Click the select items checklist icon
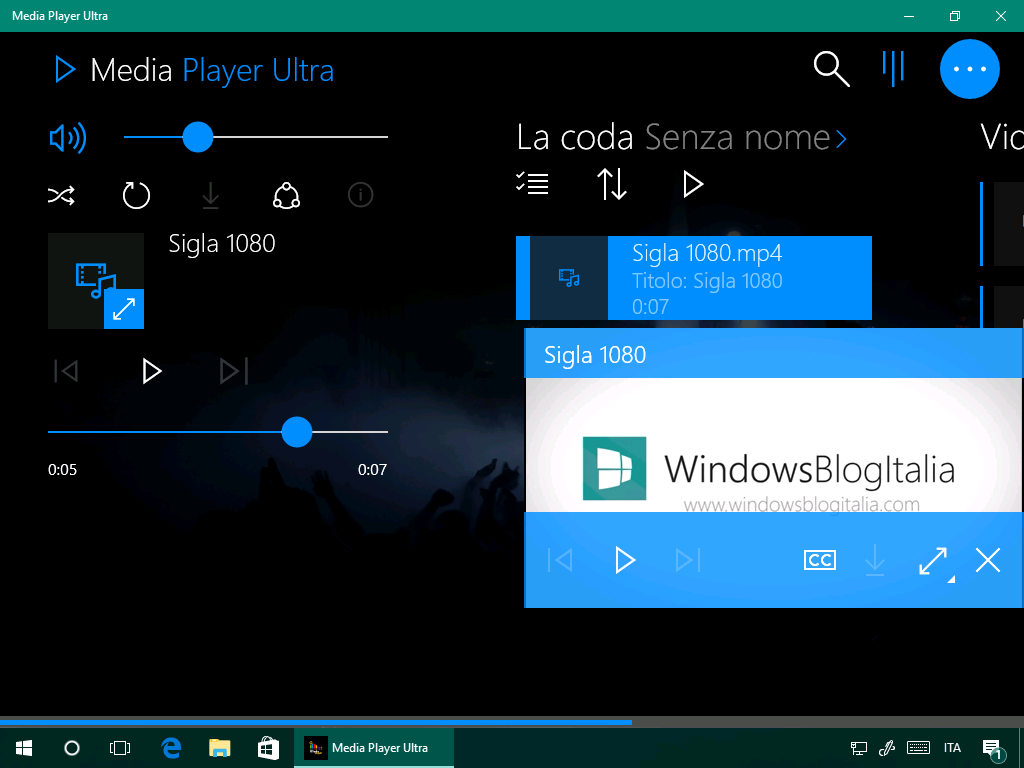1024x768 pixels. click(x=532, y=184)
